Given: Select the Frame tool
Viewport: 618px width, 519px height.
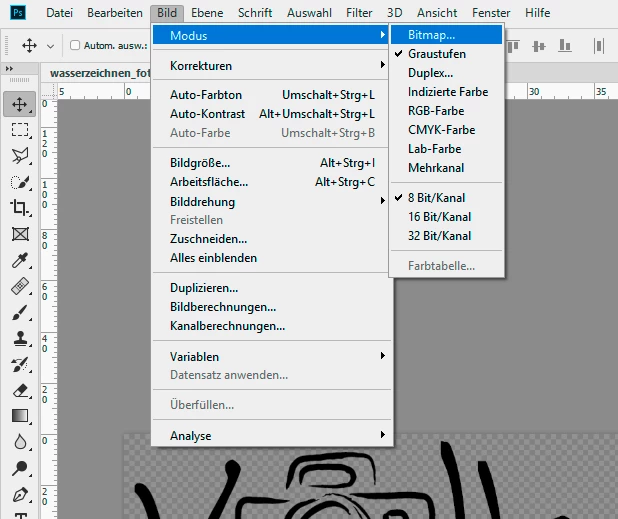Looking at the screenshot, I should tap(20, 234).
